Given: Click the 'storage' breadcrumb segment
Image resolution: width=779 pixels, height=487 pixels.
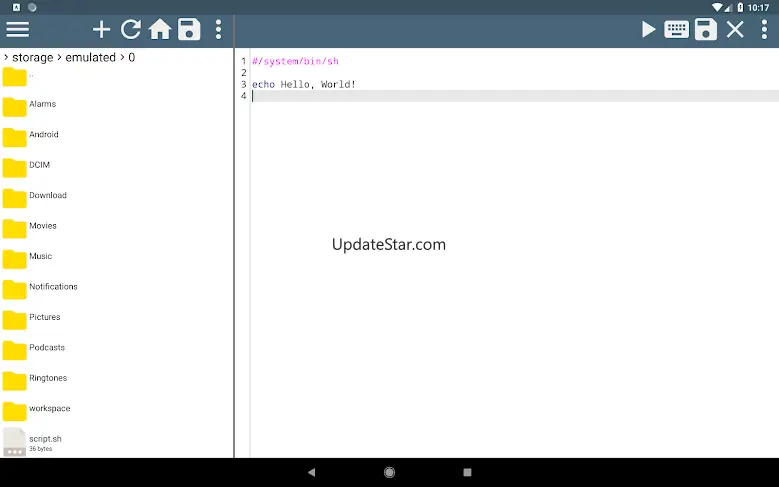Looking at the screenshot, I should (x=32, y=58).
